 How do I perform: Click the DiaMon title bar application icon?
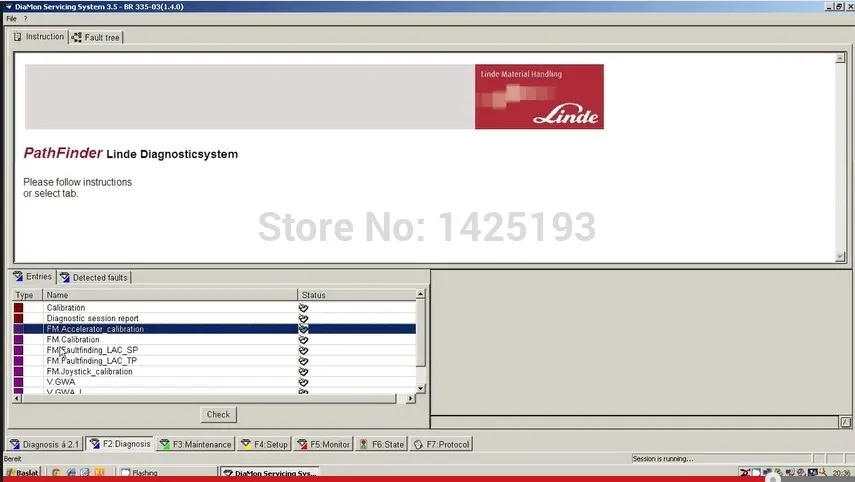pos(8,7)
